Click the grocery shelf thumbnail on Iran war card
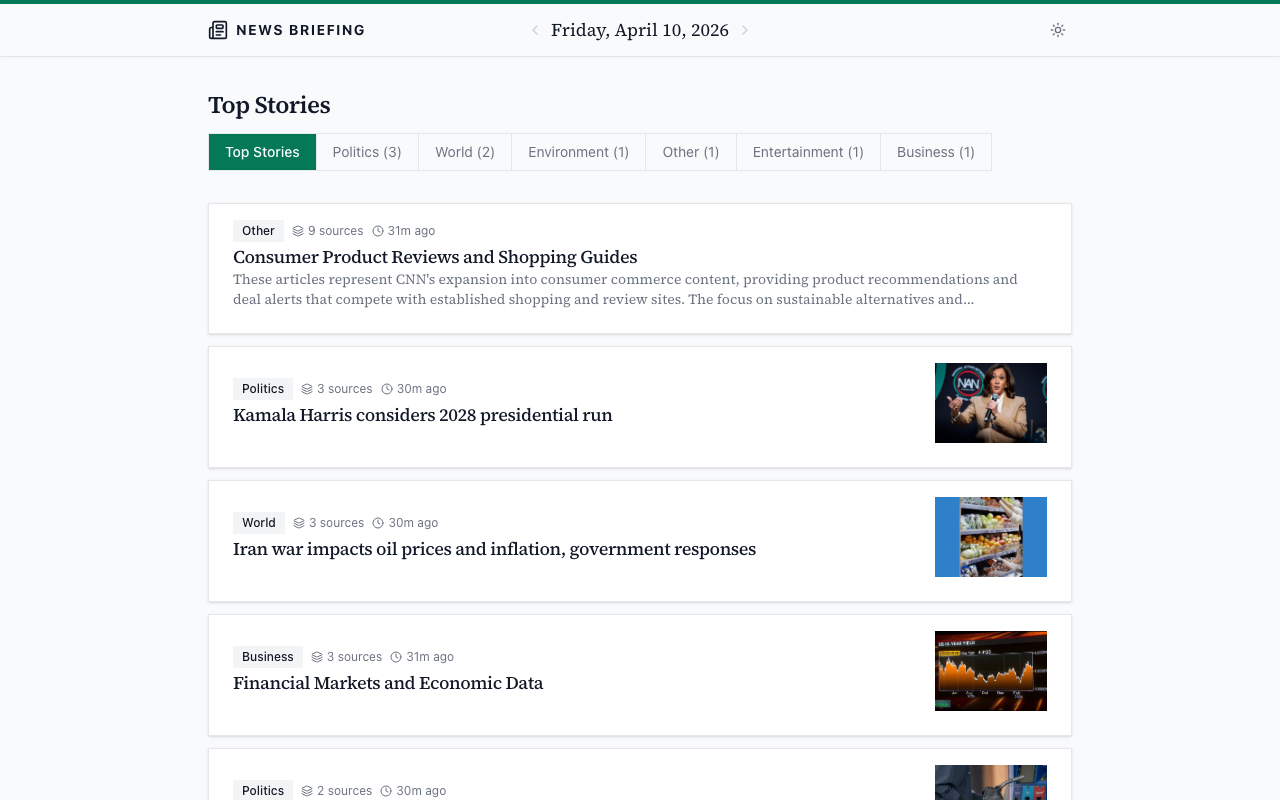Screen dimensions: 1280x800 991,537
